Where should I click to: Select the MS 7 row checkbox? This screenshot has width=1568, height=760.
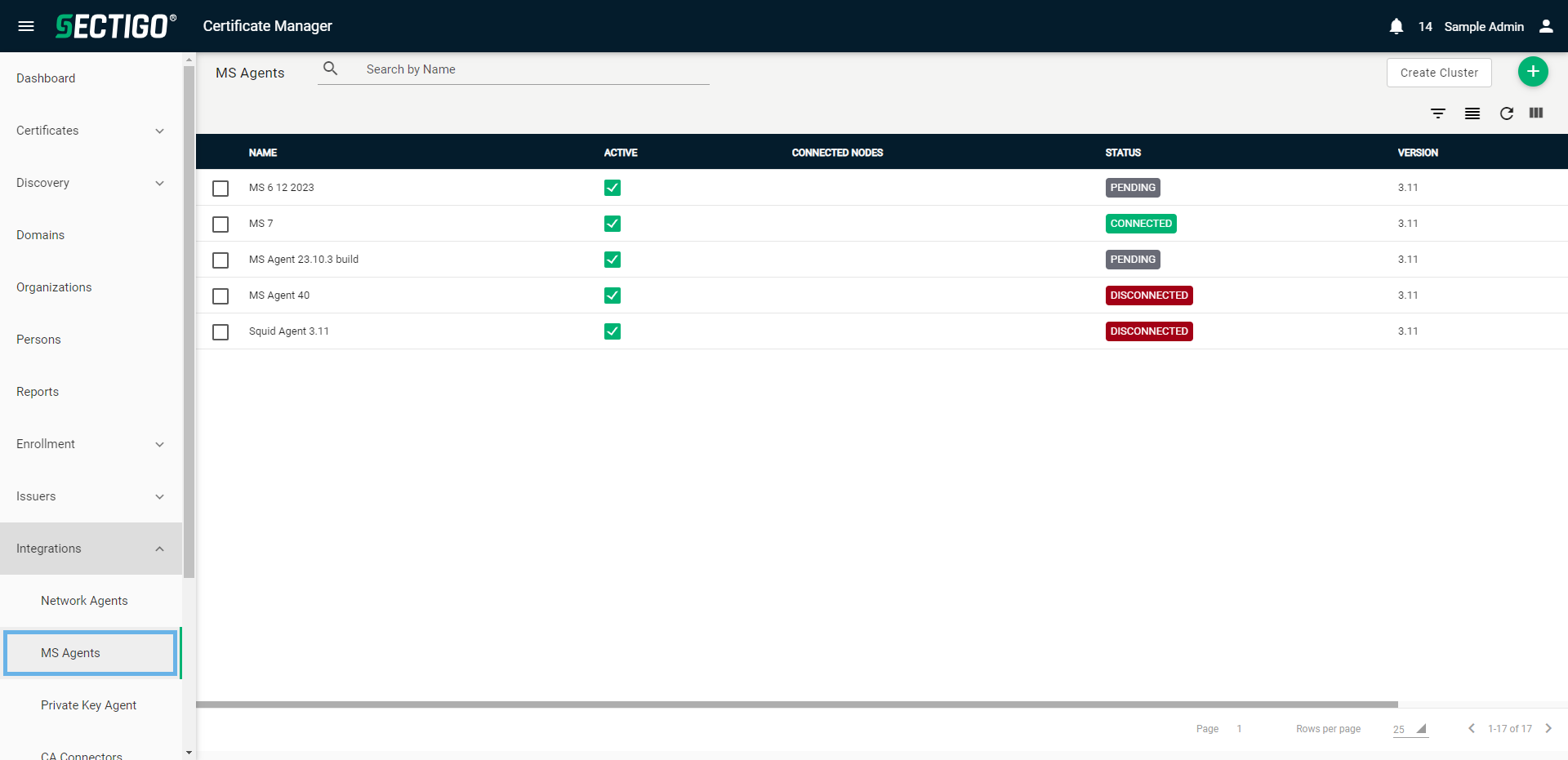coord(220,224)
